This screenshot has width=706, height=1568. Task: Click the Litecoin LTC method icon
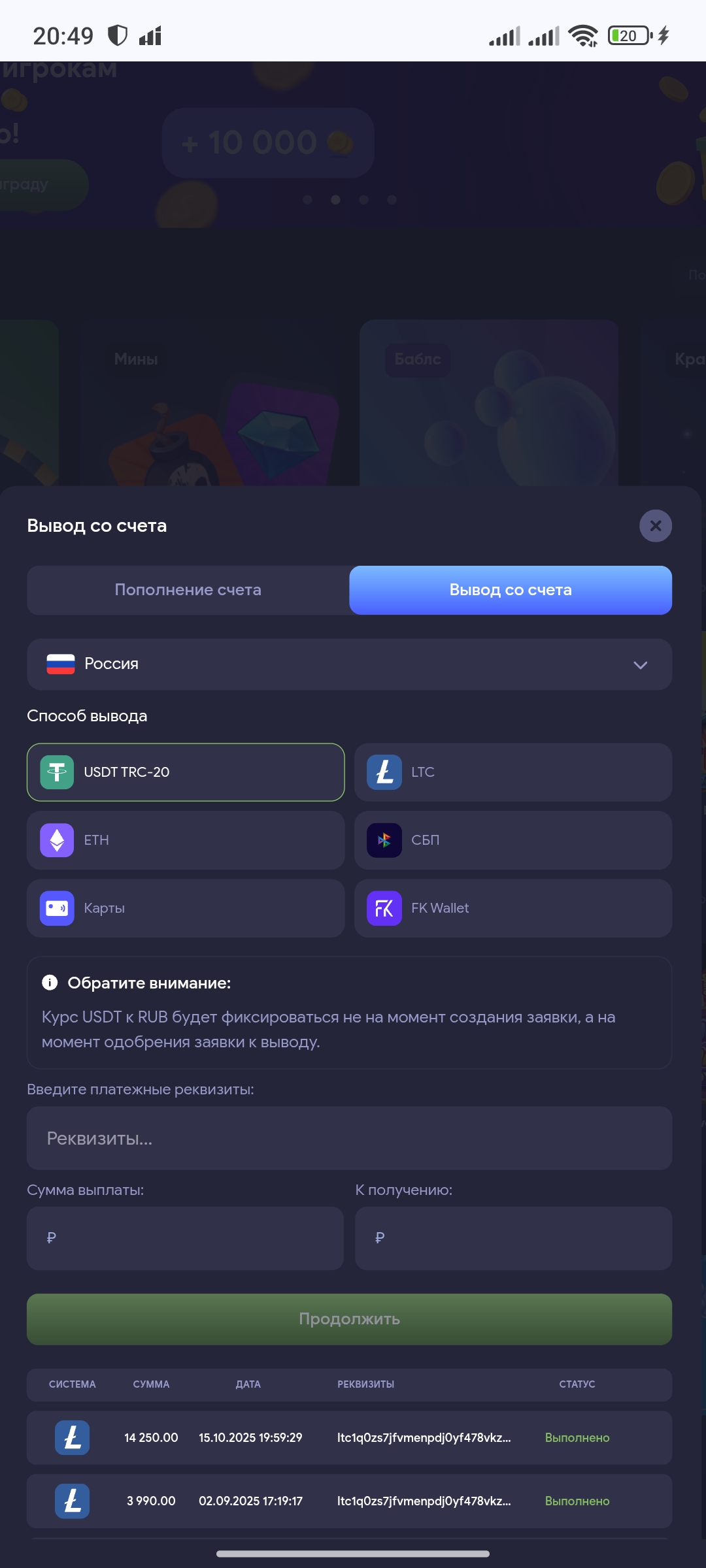click(384, 772)
